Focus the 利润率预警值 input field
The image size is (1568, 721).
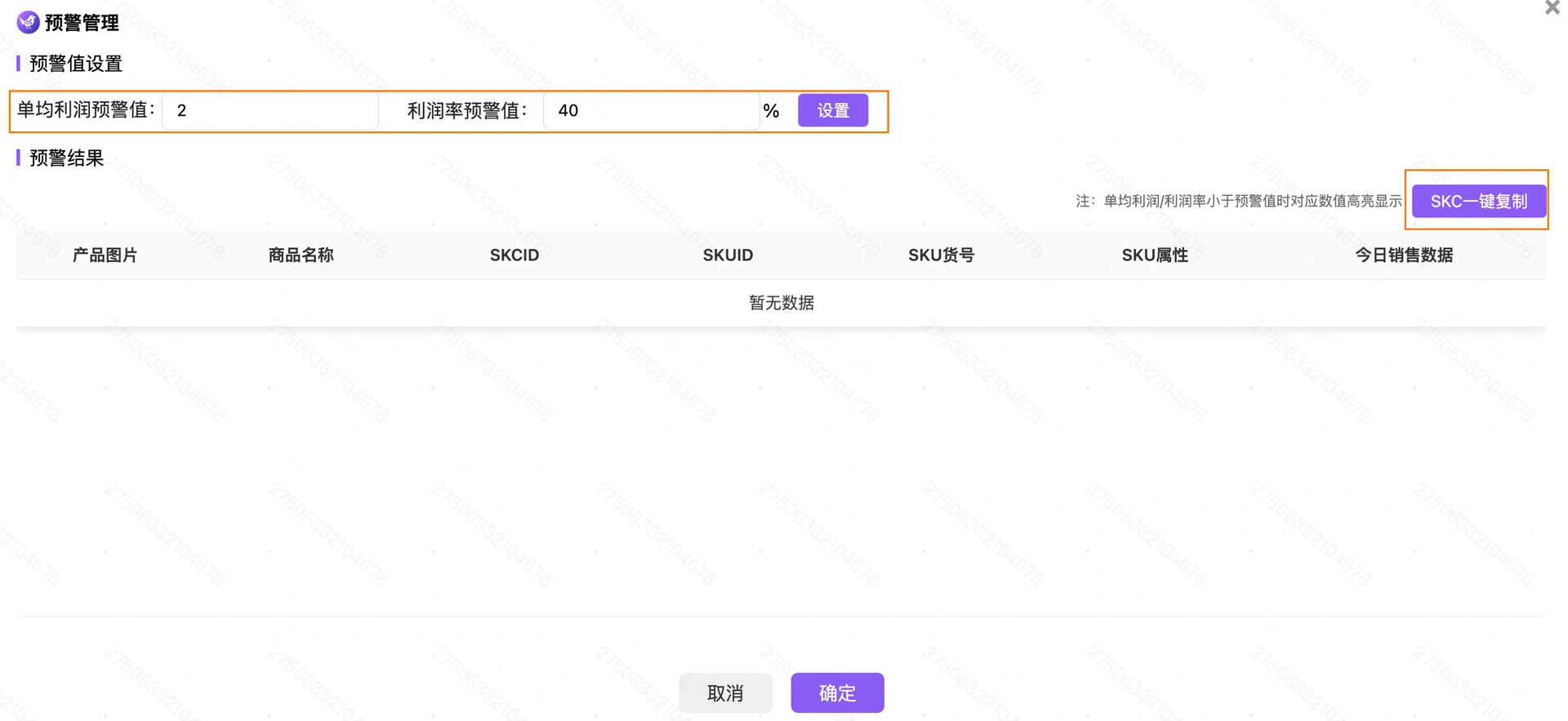click(652, 110)
